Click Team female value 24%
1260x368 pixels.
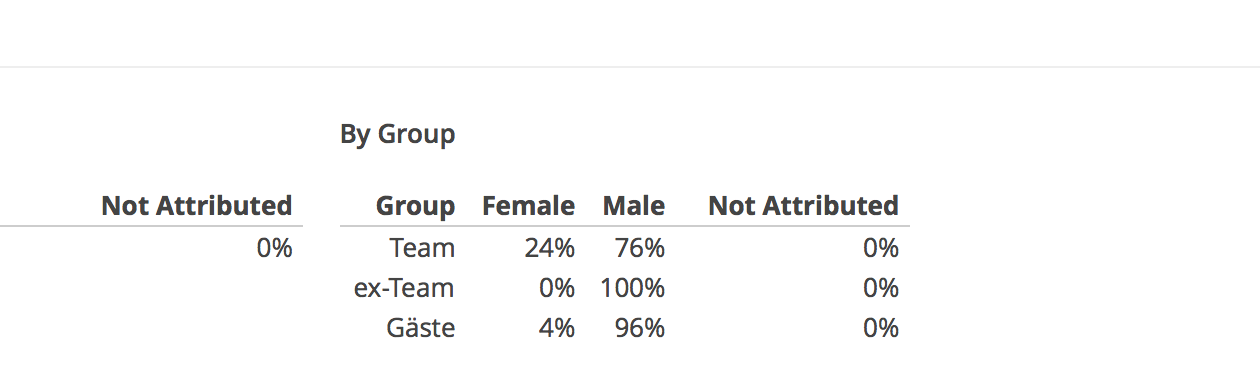point(550,248)
